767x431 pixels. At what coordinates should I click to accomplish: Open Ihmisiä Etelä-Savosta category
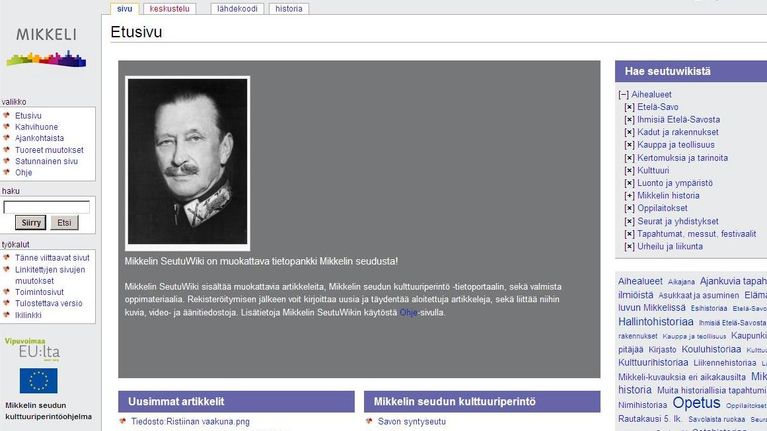coord(678,120)
